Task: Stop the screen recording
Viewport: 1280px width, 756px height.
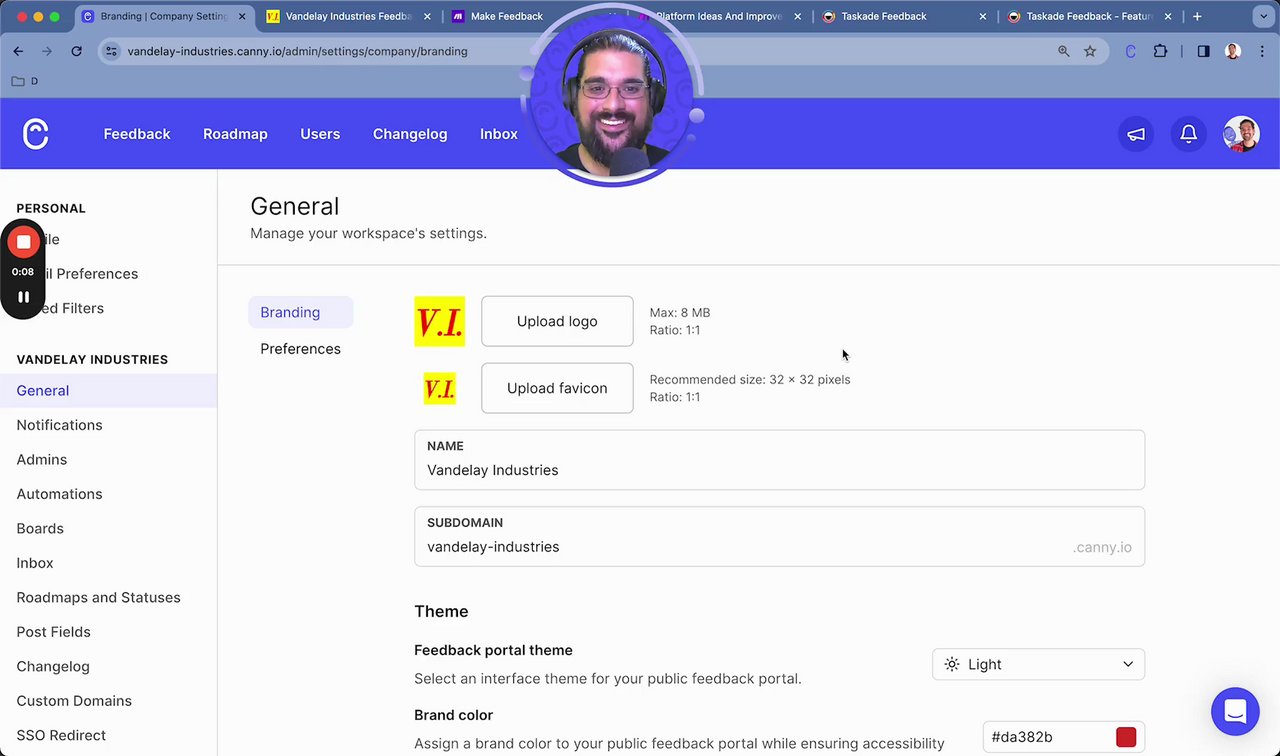Action: (x=23, y=242)
